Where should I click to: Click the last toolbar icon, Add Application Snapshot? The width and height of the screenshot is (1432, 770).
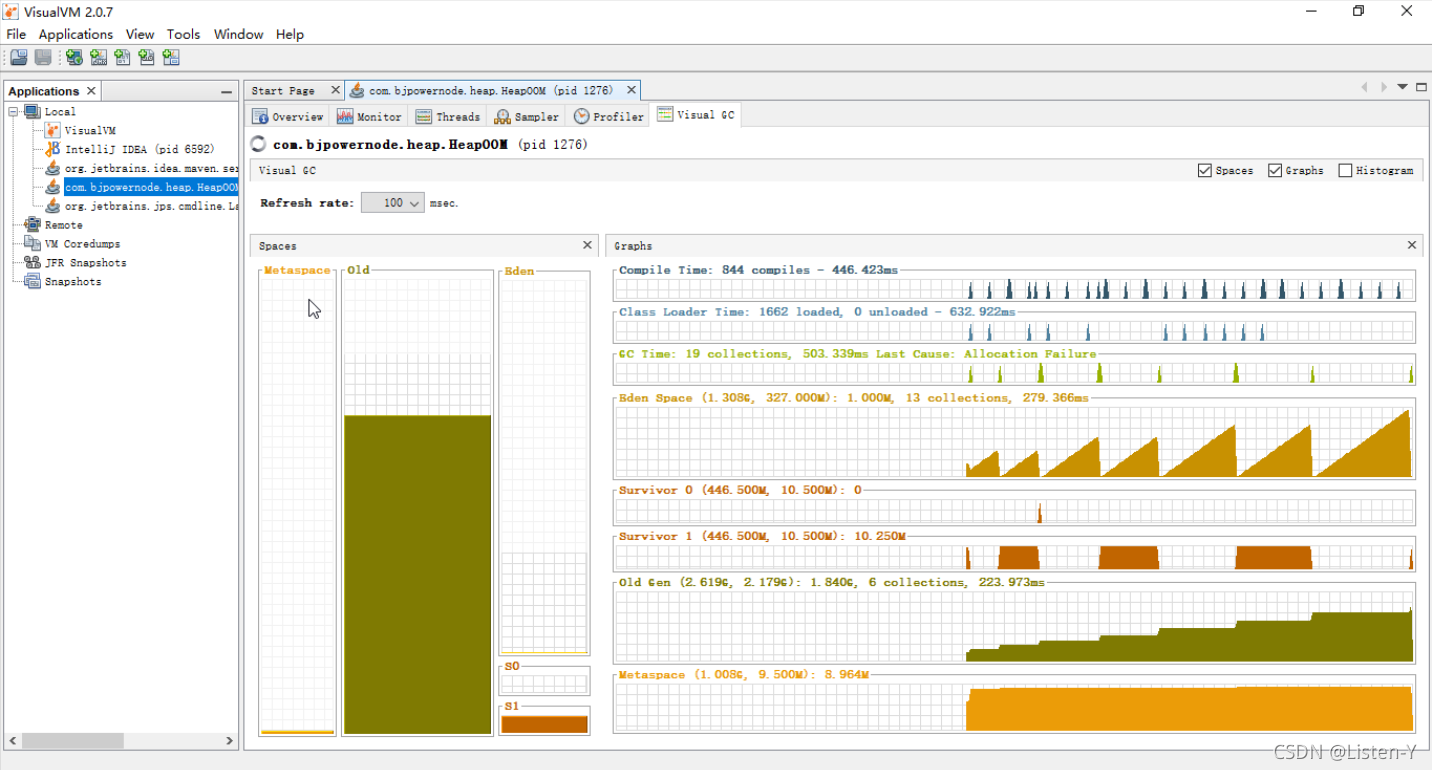point(171,58)
